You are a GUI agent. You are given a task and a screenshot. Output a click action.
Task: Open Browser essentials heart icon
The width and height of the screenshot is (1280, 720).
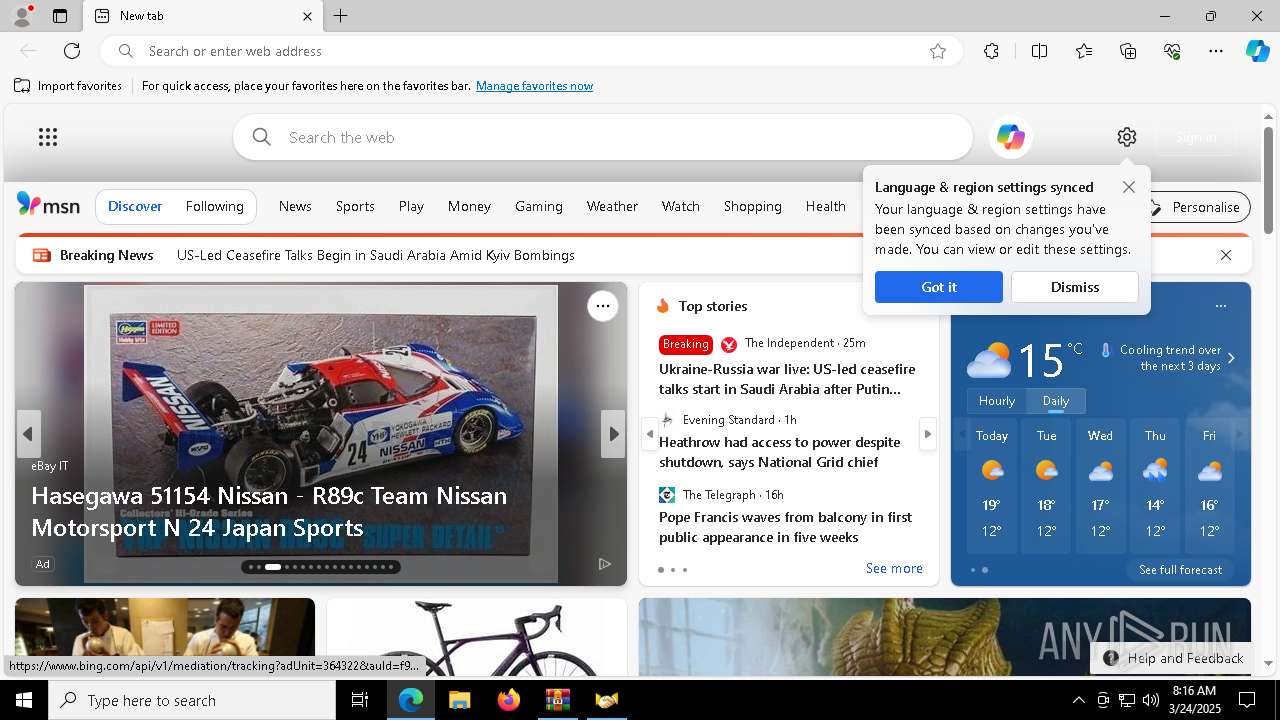pos(1172,51)
